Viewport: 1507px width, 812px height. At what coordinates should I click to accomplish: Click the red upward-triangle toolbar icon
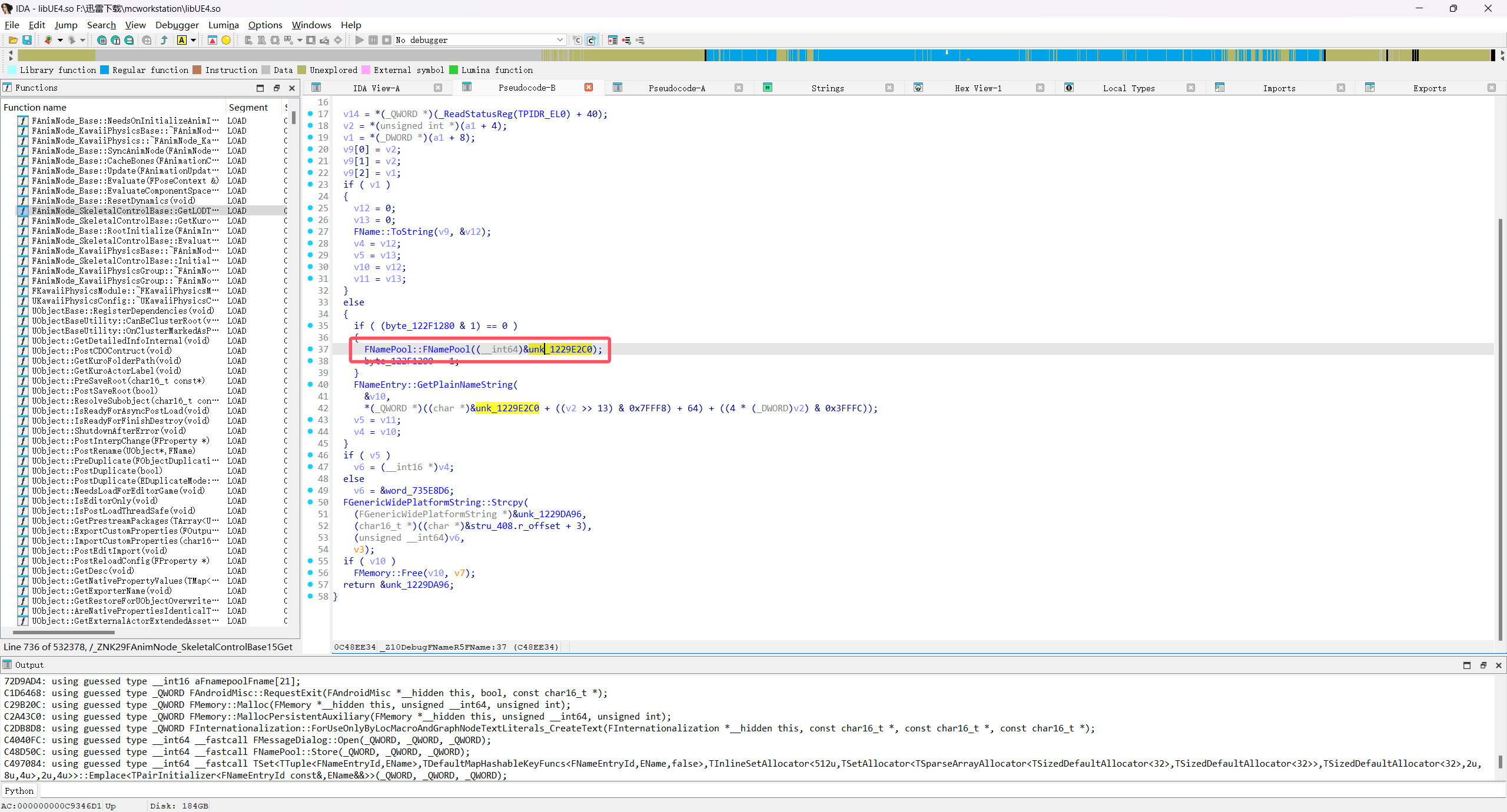[x=213, y=40]
